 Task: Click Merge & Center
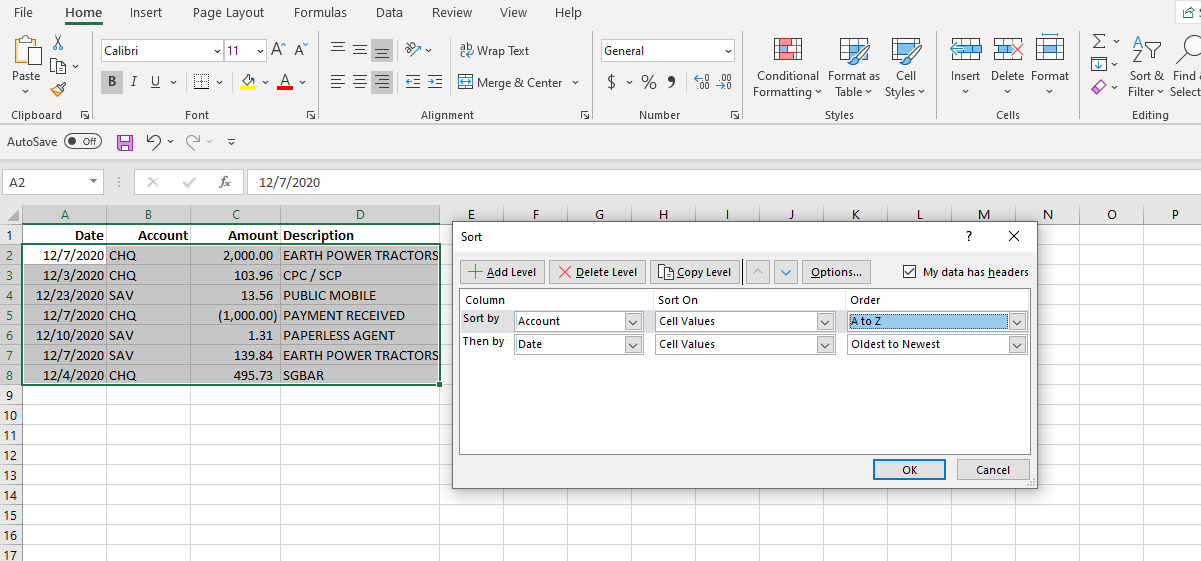tap(511, 82)
